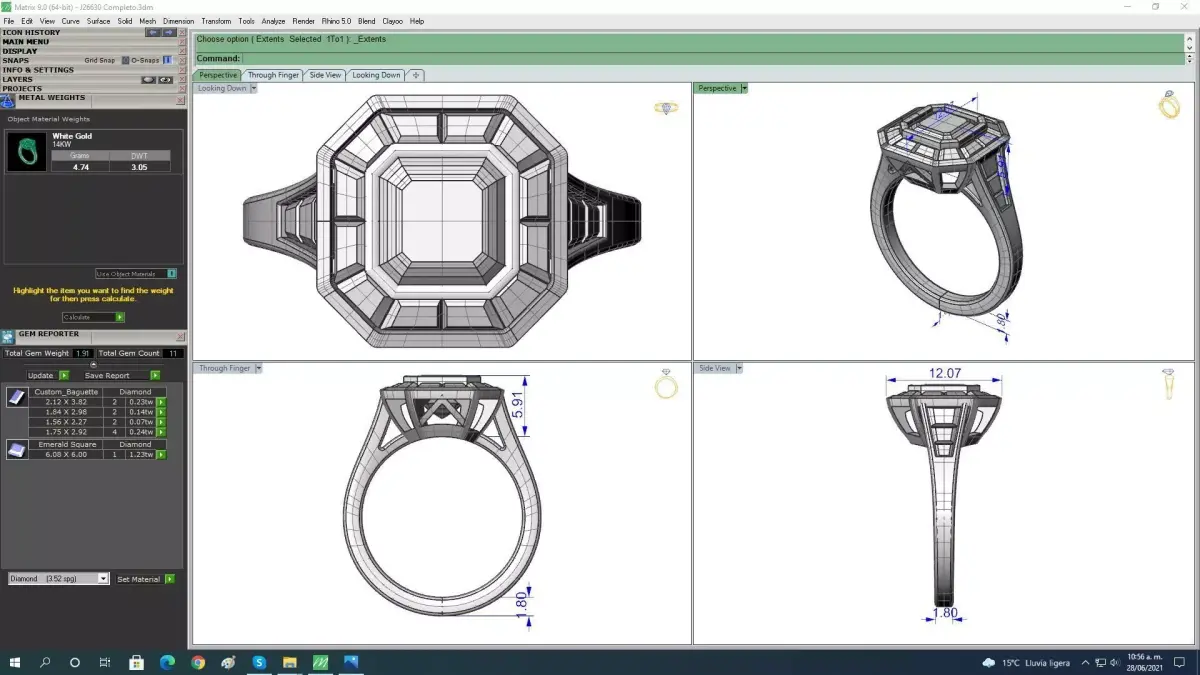Open the Clayoo menu

coord(393,21)
